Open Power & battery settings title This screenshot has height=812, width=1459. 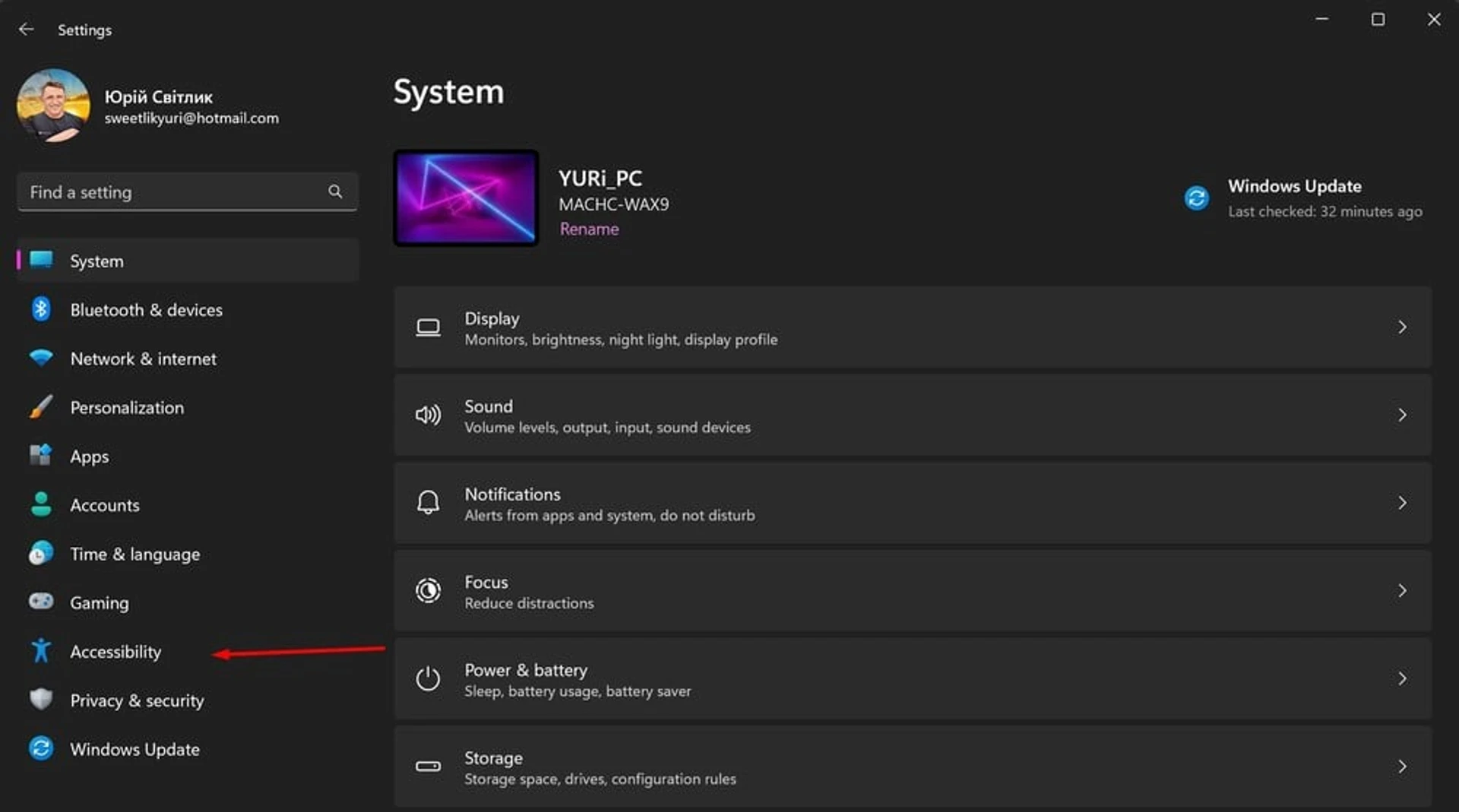526,670
